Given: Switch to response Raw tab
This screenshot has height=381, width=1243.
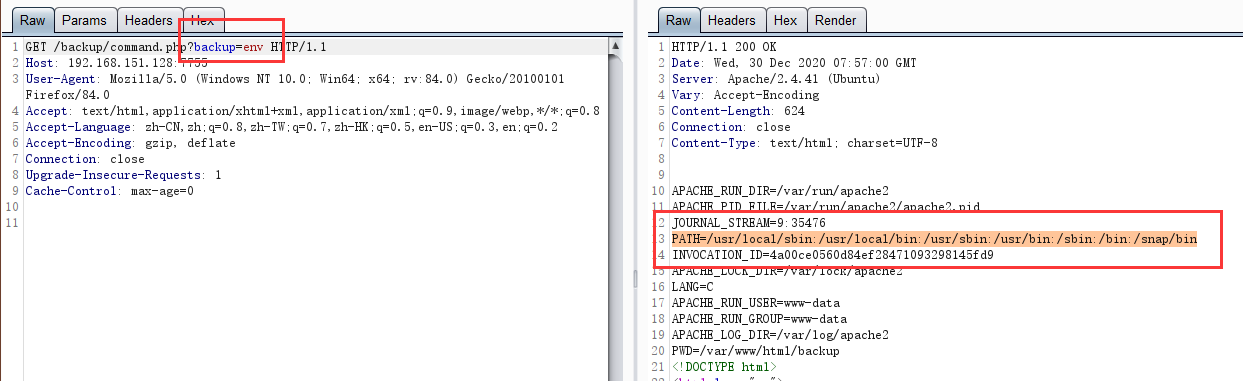Looking at the screenshot, I should [679, 20].
